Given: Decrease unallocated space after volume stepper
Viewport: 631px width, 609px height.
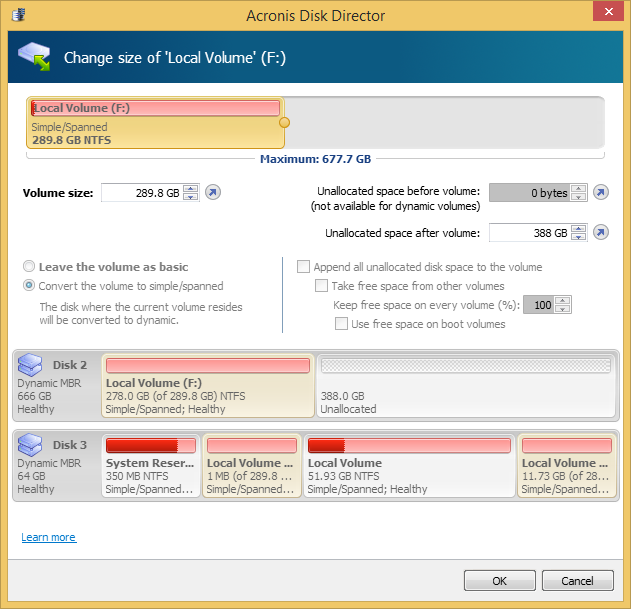Looking at the screenshot, I should tap(578, 237).
